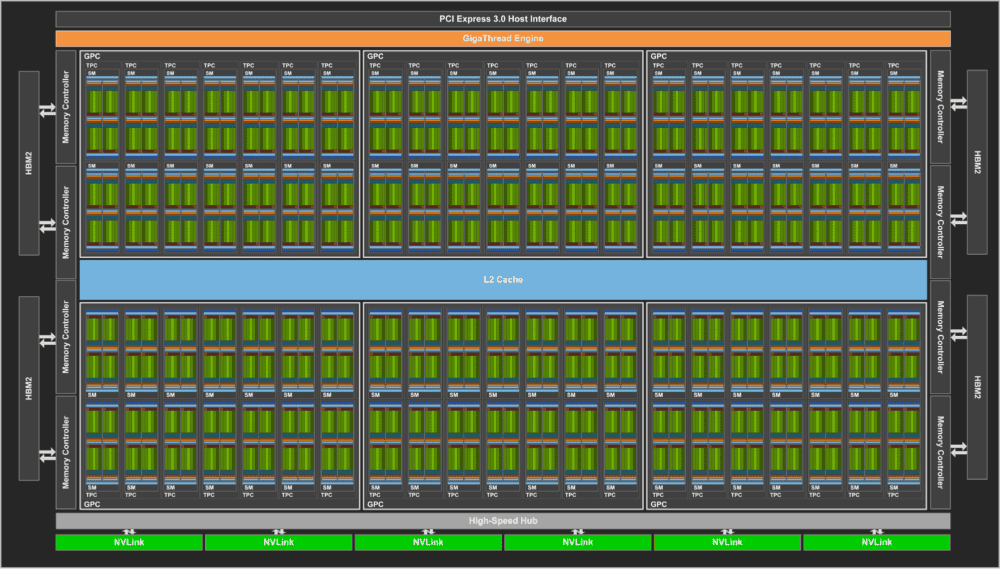Image resolution: width=1000 pixels, height=569 pixels.
Task: Click the third left-side Memory Controller from top
Action: click(66, 337)
